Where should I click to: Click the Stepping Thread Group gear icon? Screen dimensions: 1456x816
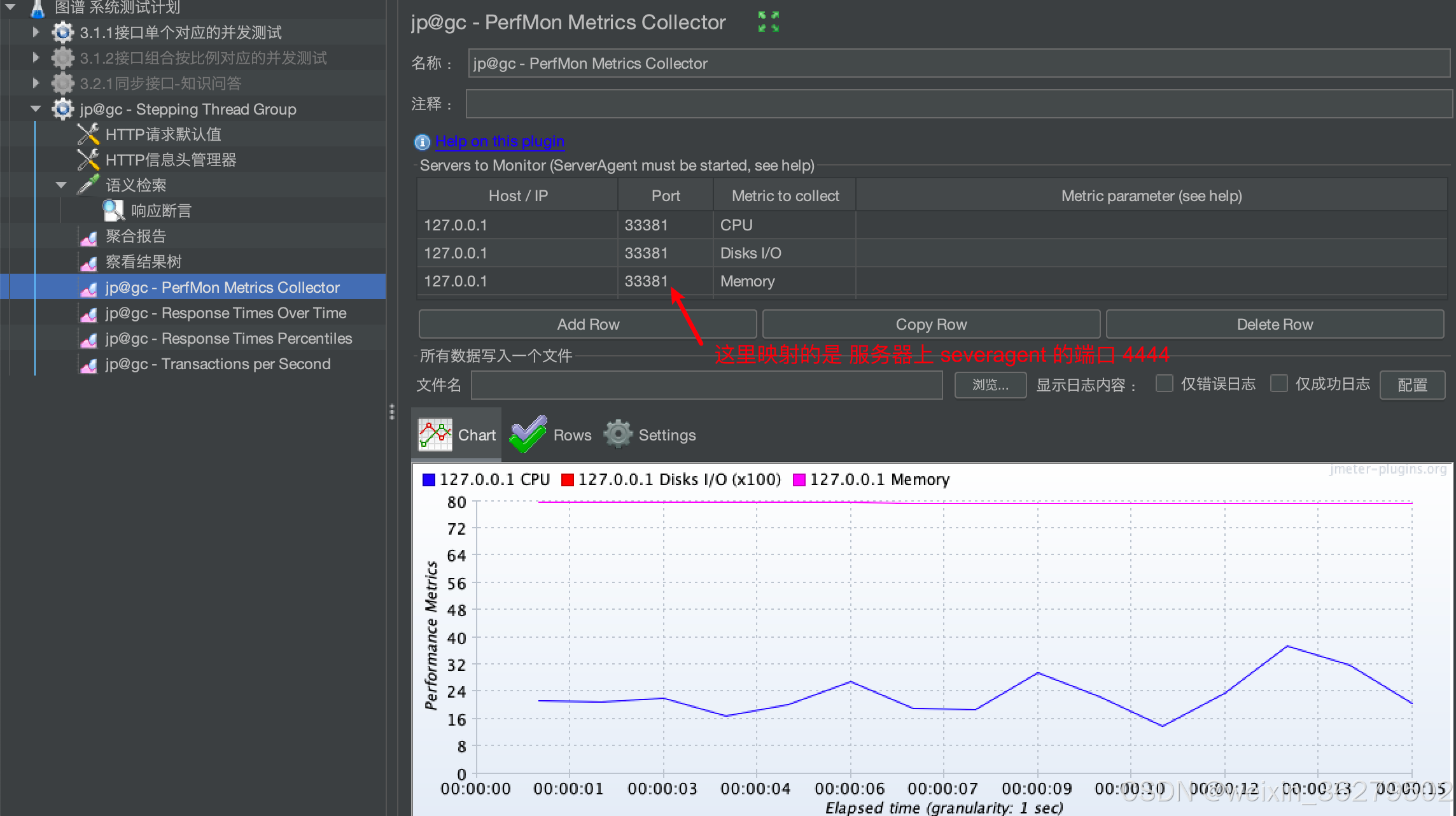click(x=62, y=108)
